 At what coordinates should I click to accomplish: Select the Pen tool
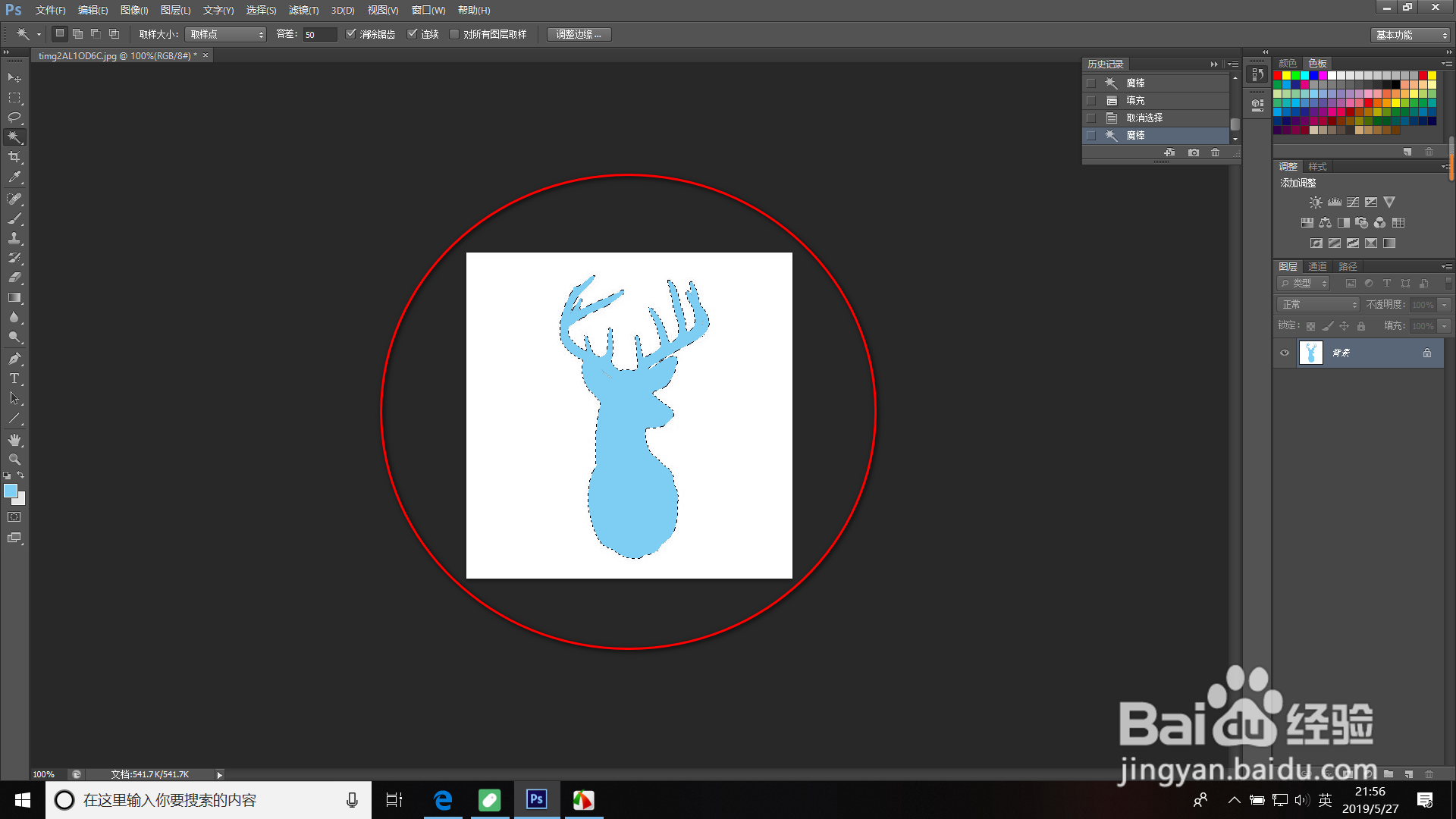(14, 359)
